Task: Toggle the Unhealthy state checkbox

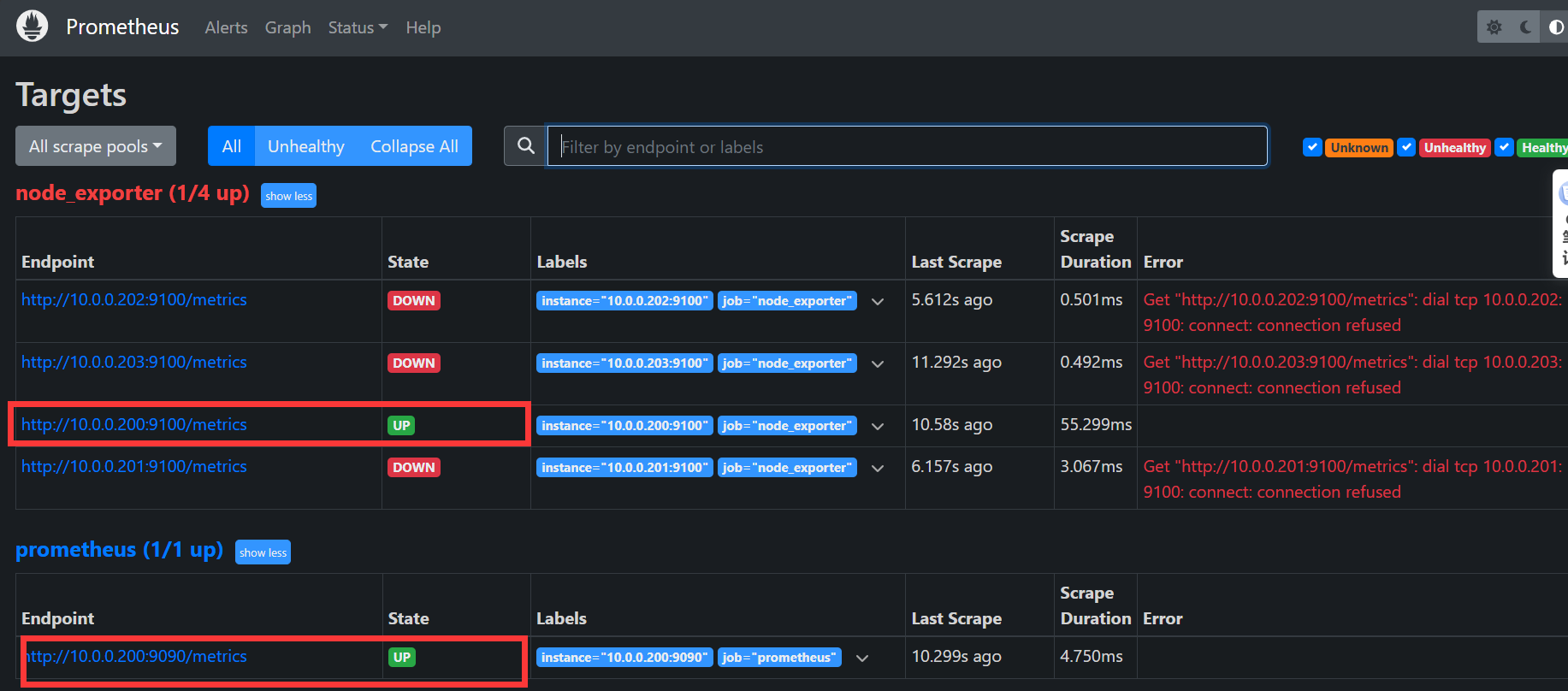Action: [x=1406, y=147]
